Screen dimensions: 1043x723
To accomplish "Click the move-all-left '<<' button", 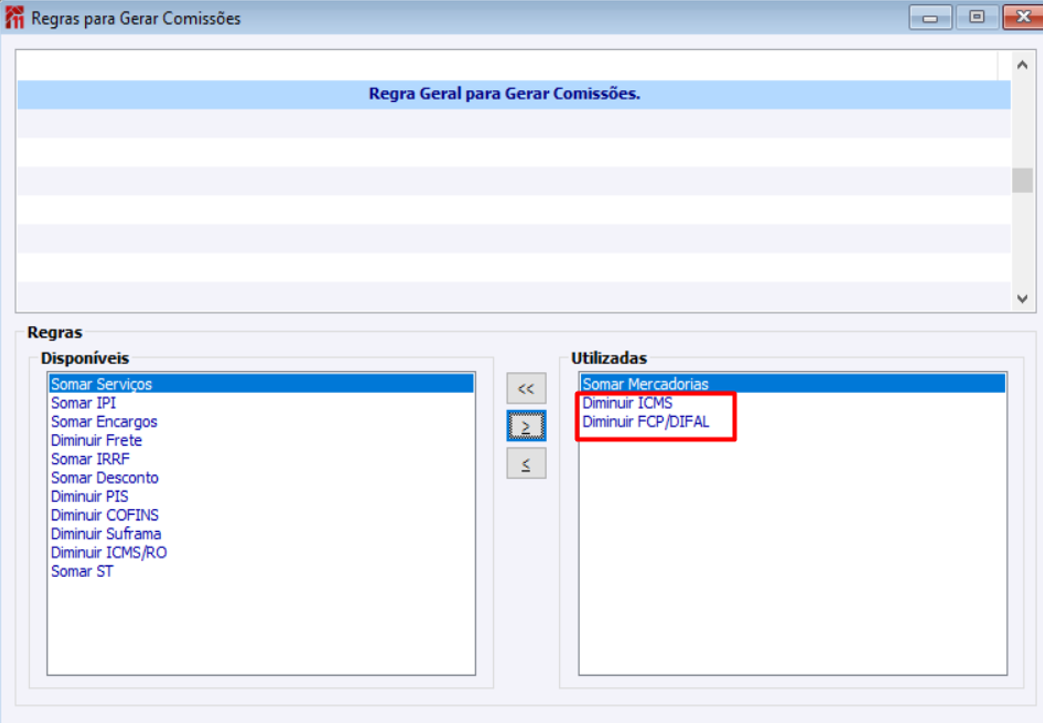I will (x=526, y=388).
